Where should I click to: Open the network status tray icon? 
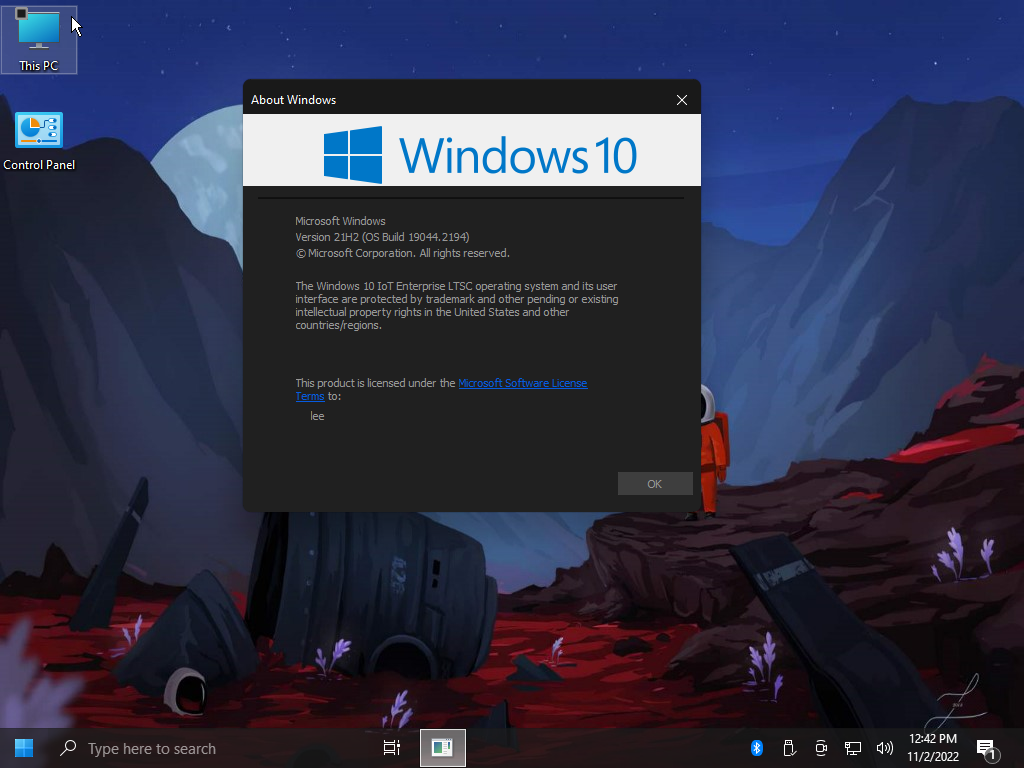click(x=853, y=748)
